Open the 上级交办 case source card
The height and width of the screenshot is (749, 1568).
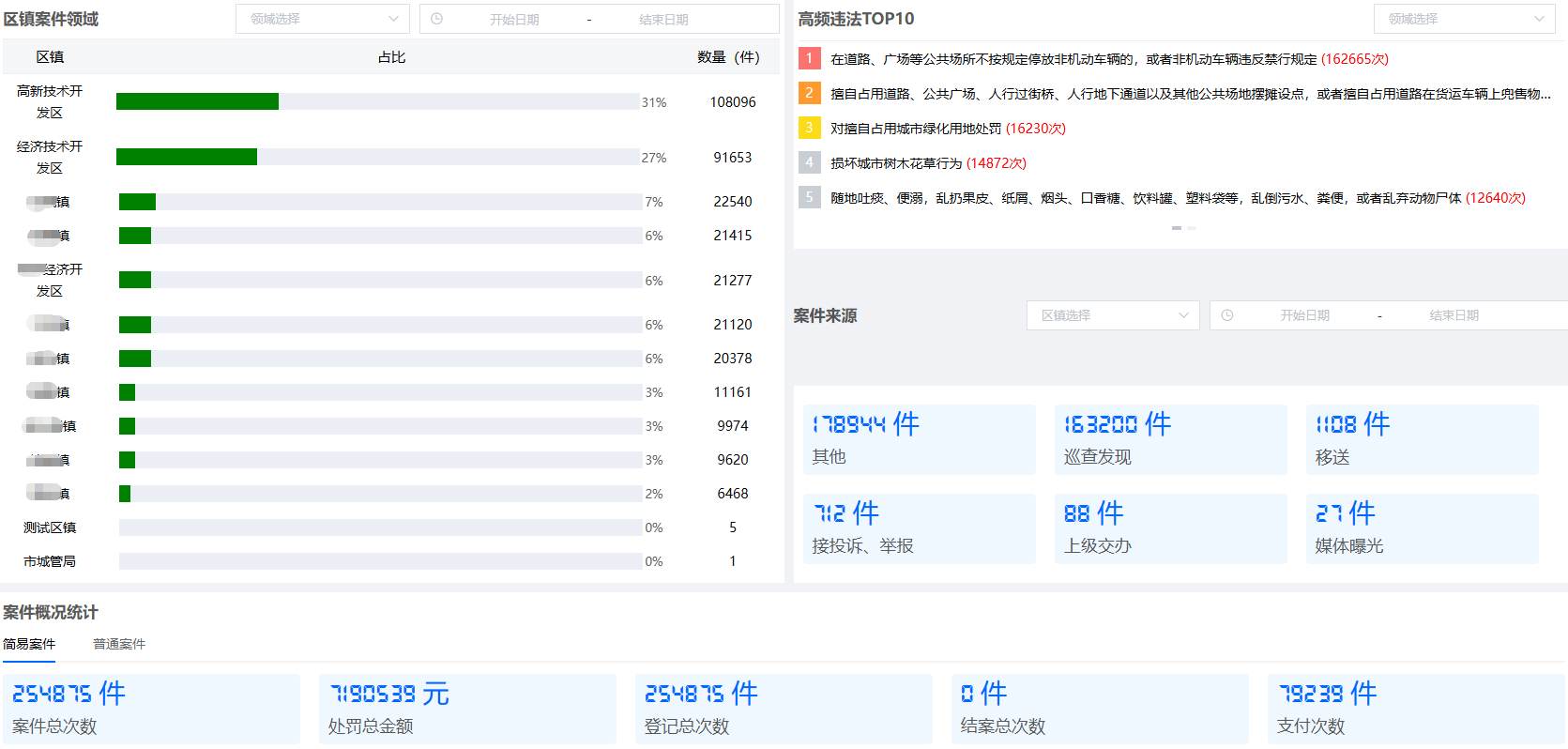(x=1171, y=528)
